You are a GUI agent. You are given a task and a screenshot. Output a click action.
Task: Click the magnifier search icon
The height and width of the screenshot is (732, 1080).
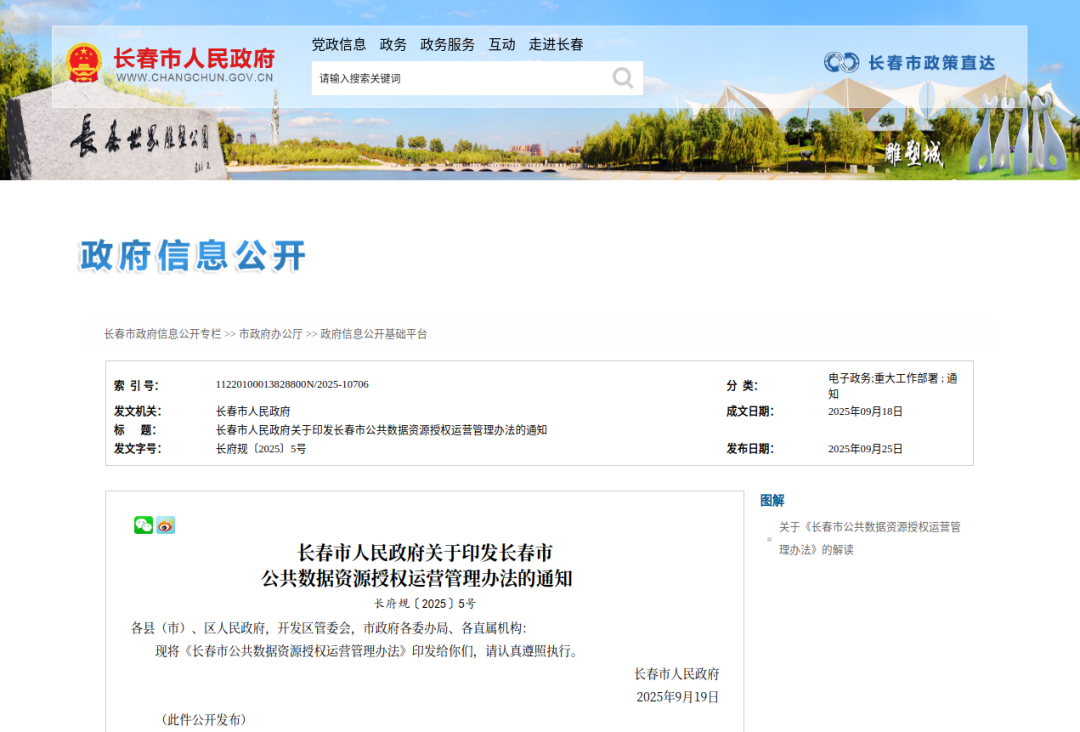[x=623, y=78]
